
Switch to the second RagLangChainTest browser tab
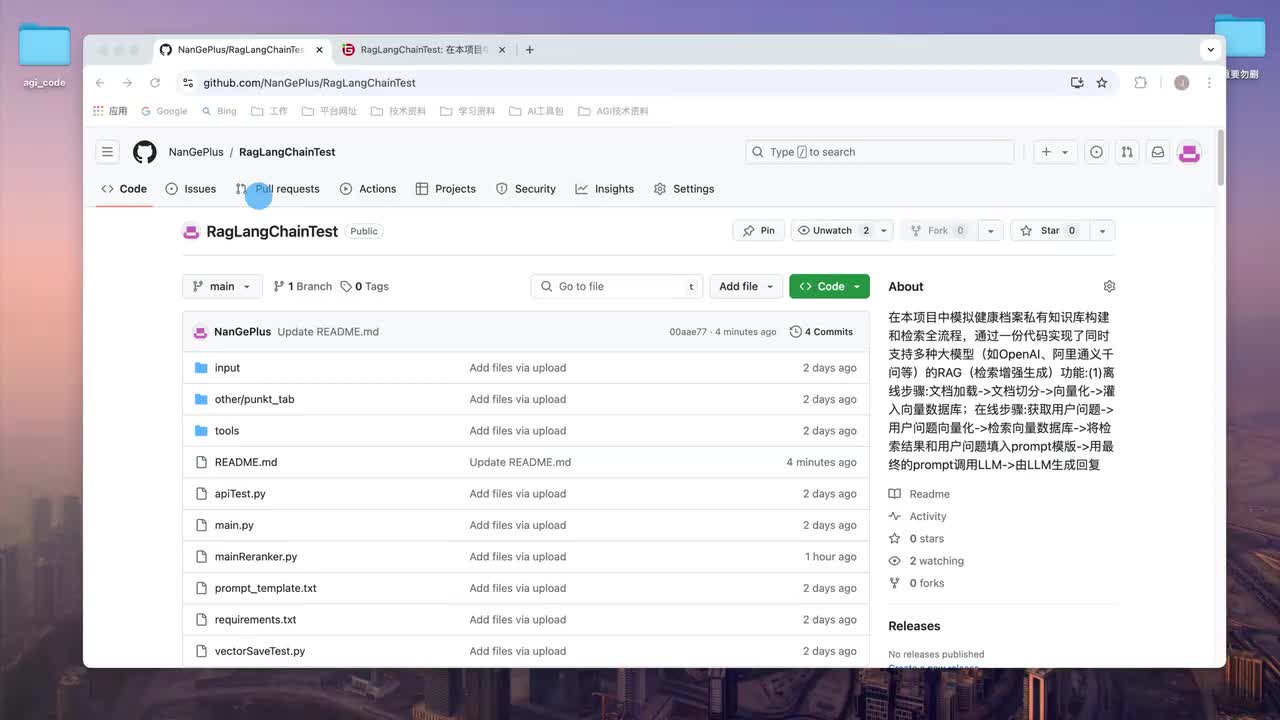[424, 49]
